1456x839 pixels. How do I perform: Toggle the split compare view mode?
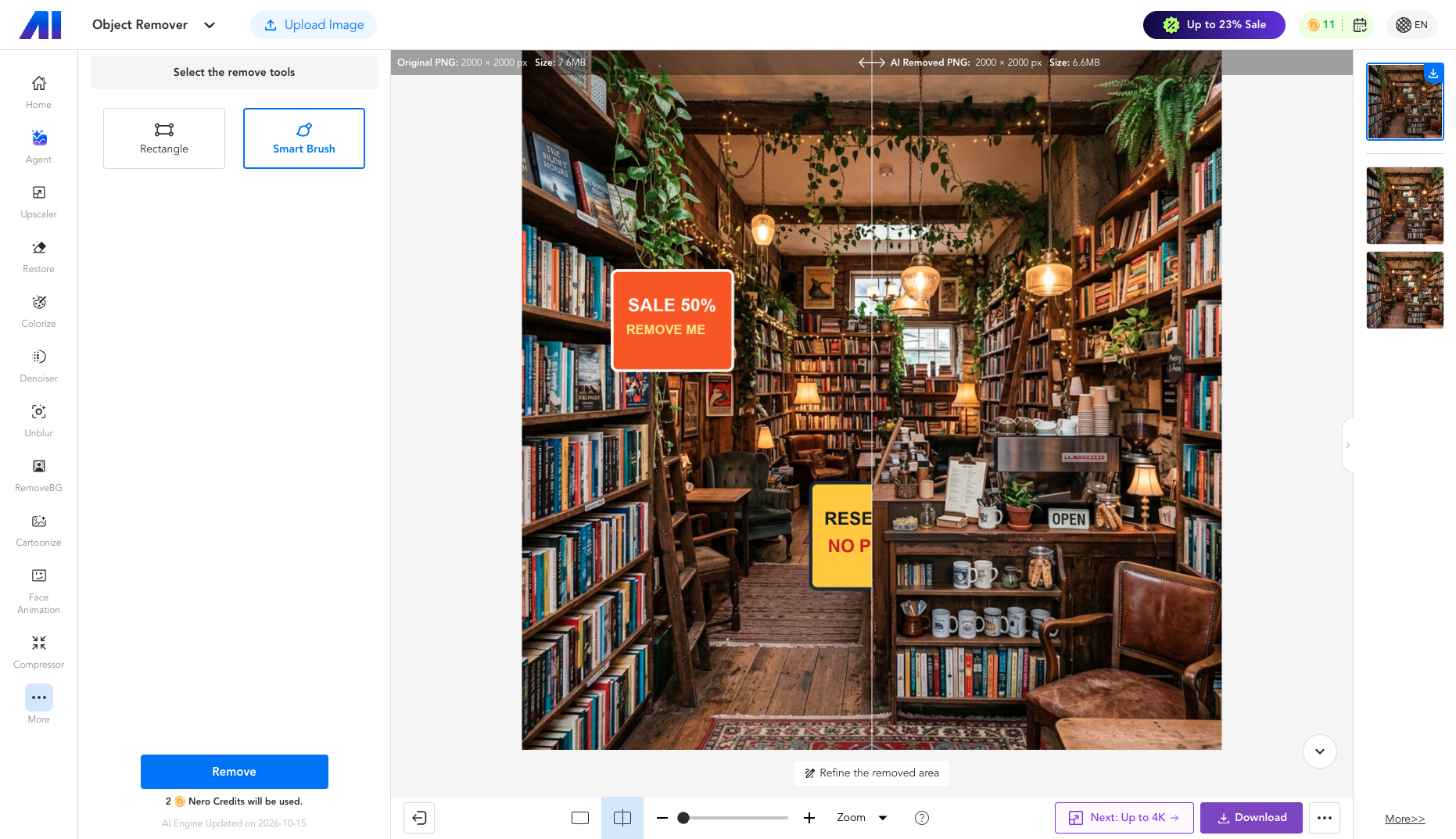622,818
